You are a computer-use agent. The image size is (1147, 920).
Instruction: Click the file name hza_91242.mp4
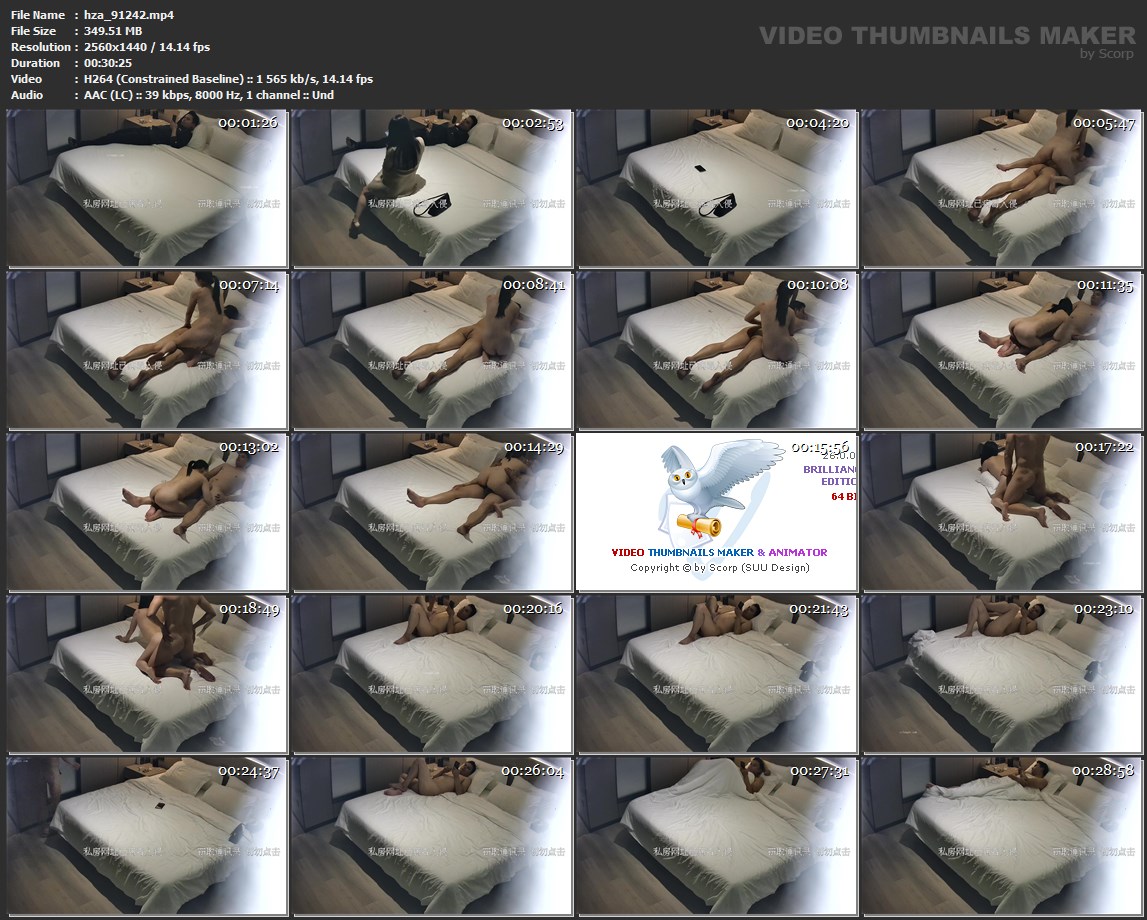pyautogui.click(x=129, y=15)
